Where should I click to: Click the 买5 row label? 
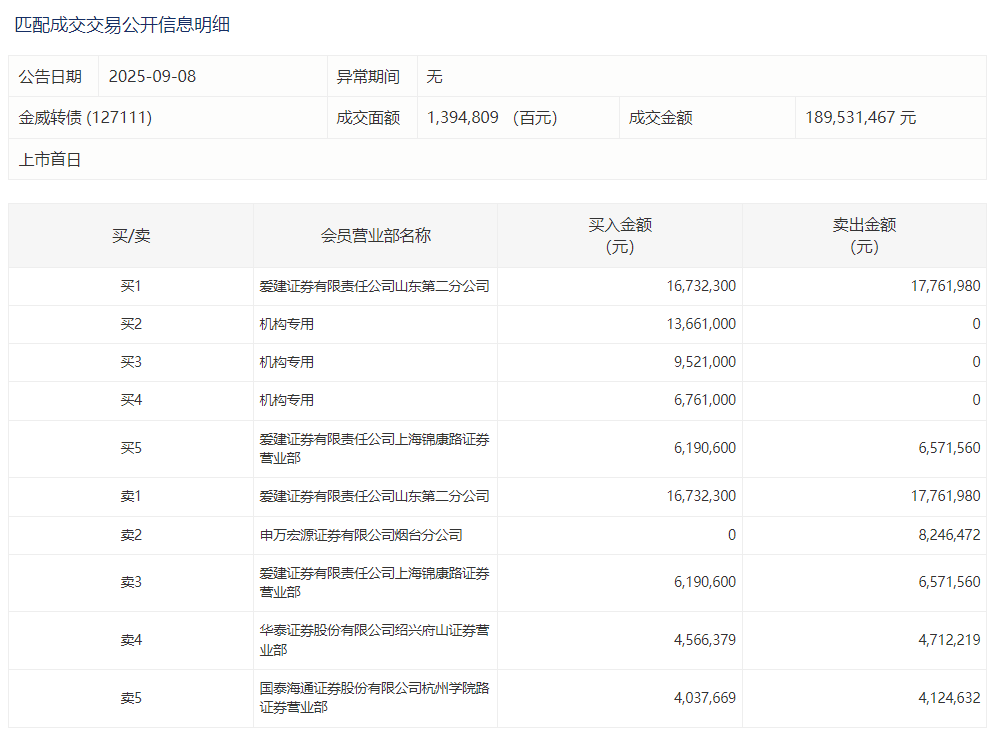click(131, 448)
